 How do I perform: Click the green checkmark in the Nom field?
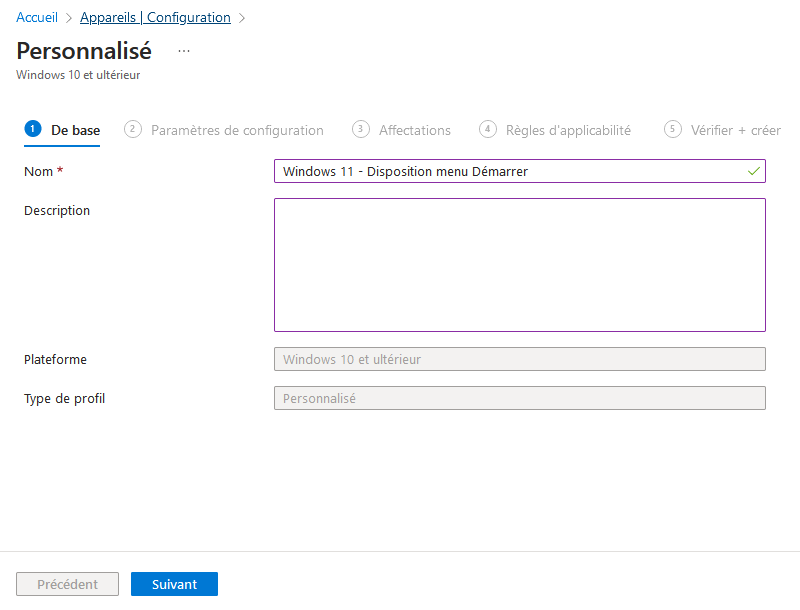point(752,171)
